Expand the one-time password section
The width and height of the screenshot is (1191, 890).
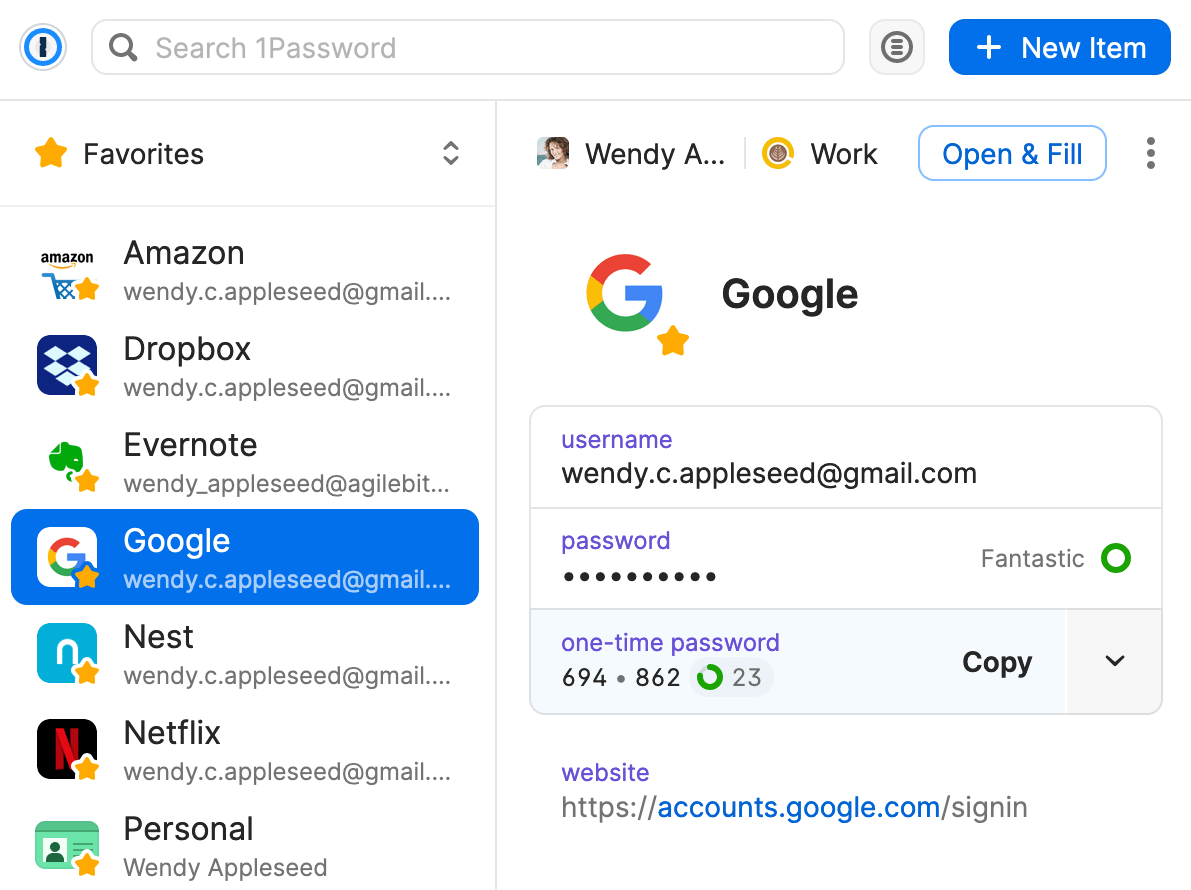(x=1114, y=661)
